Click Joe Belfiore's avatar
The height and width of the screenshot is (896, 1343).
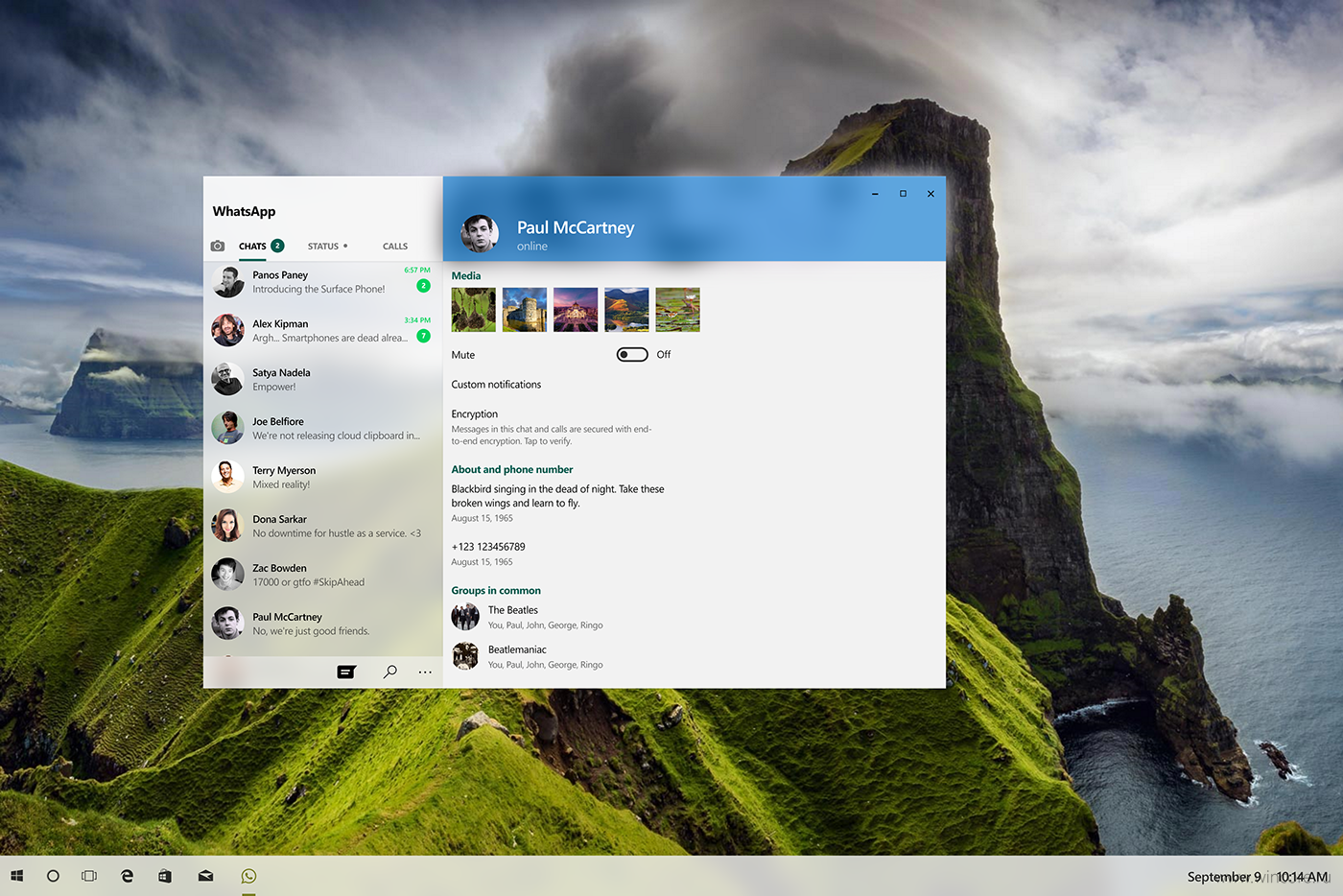pos(227,429)
